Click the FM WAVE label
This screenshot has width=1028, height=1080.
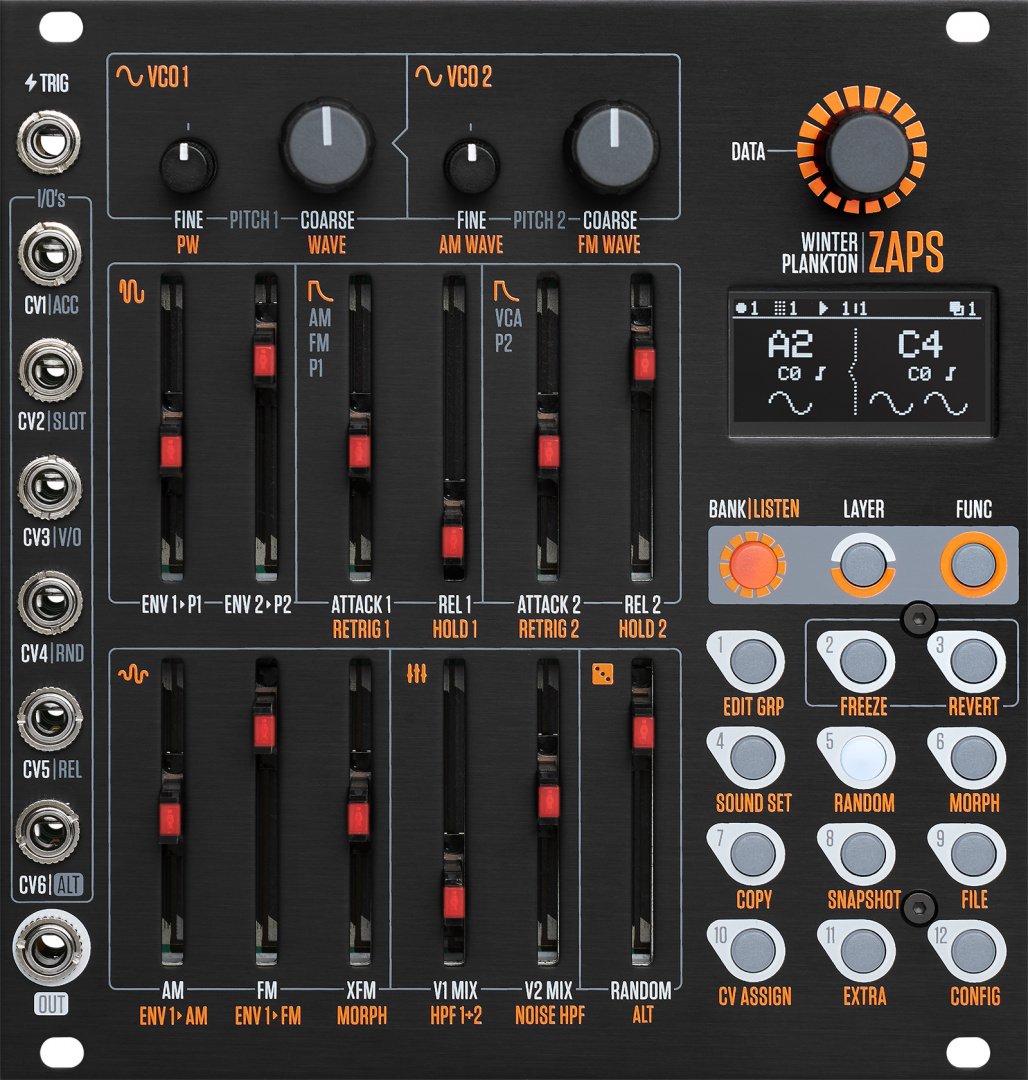(x=609, y=245)
